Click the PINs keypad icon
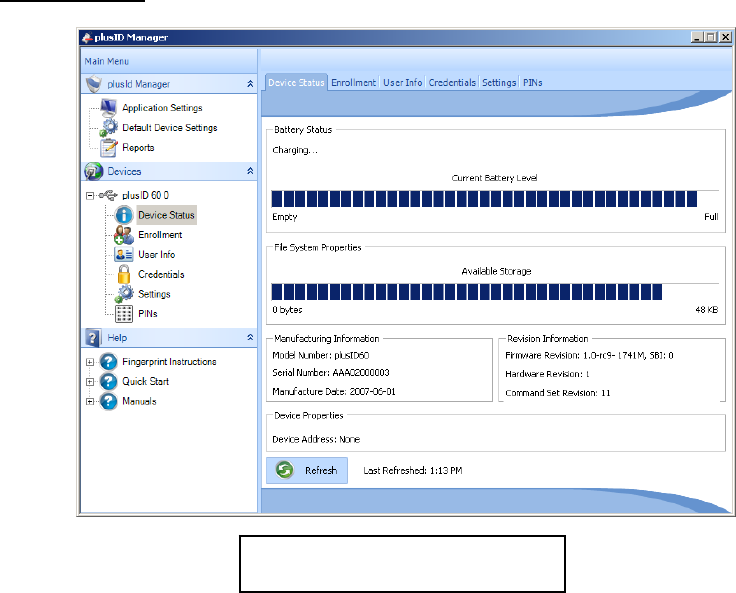This screenshot has height=593, width=736. coord(124,314)
